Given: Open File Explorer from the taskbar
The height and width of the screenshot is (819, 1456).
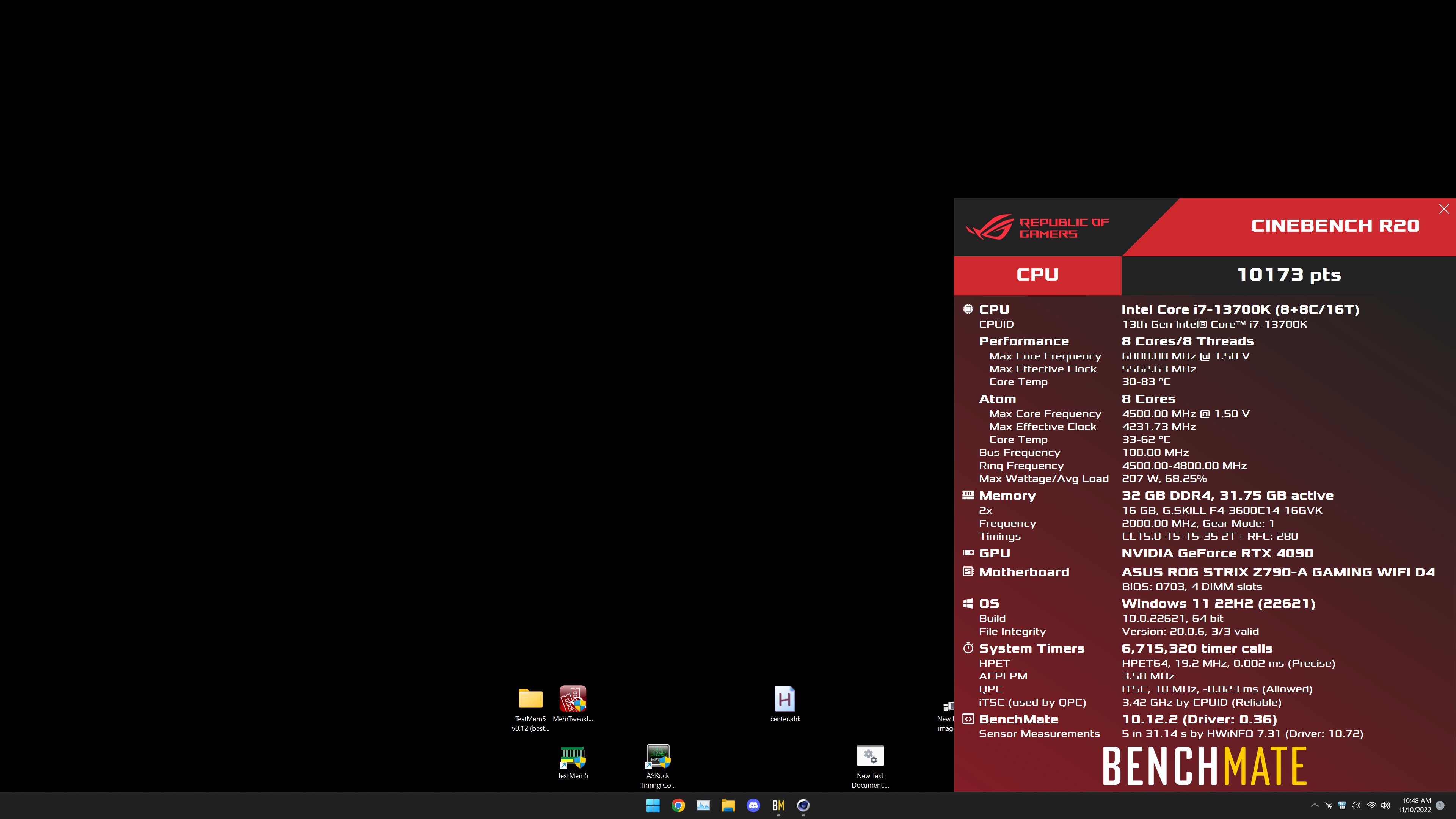Looking at the screenshot, I should pos(728,805).
